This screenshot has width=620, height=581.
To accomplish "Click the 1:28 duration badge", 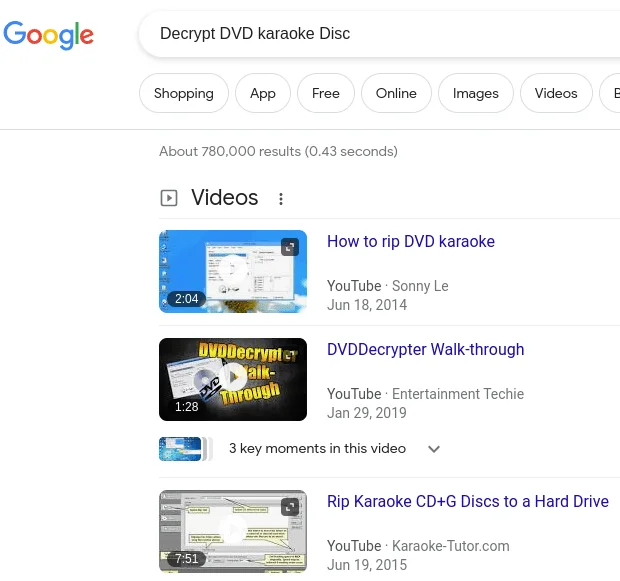I will pos(186,407).
